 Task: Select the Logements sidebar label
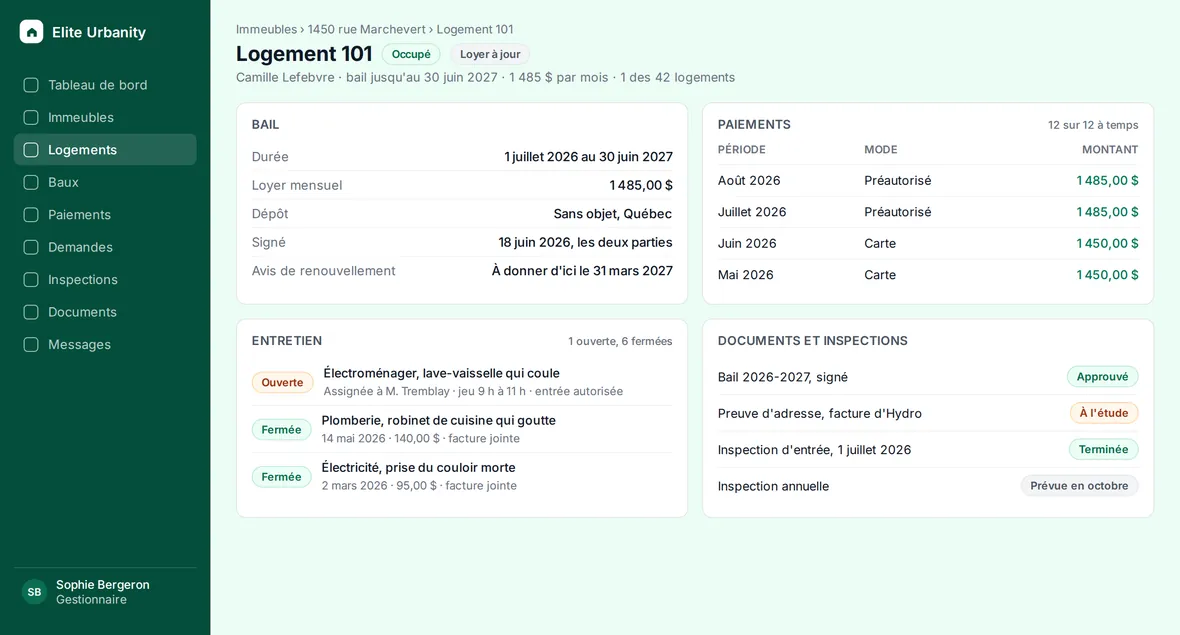82,150
